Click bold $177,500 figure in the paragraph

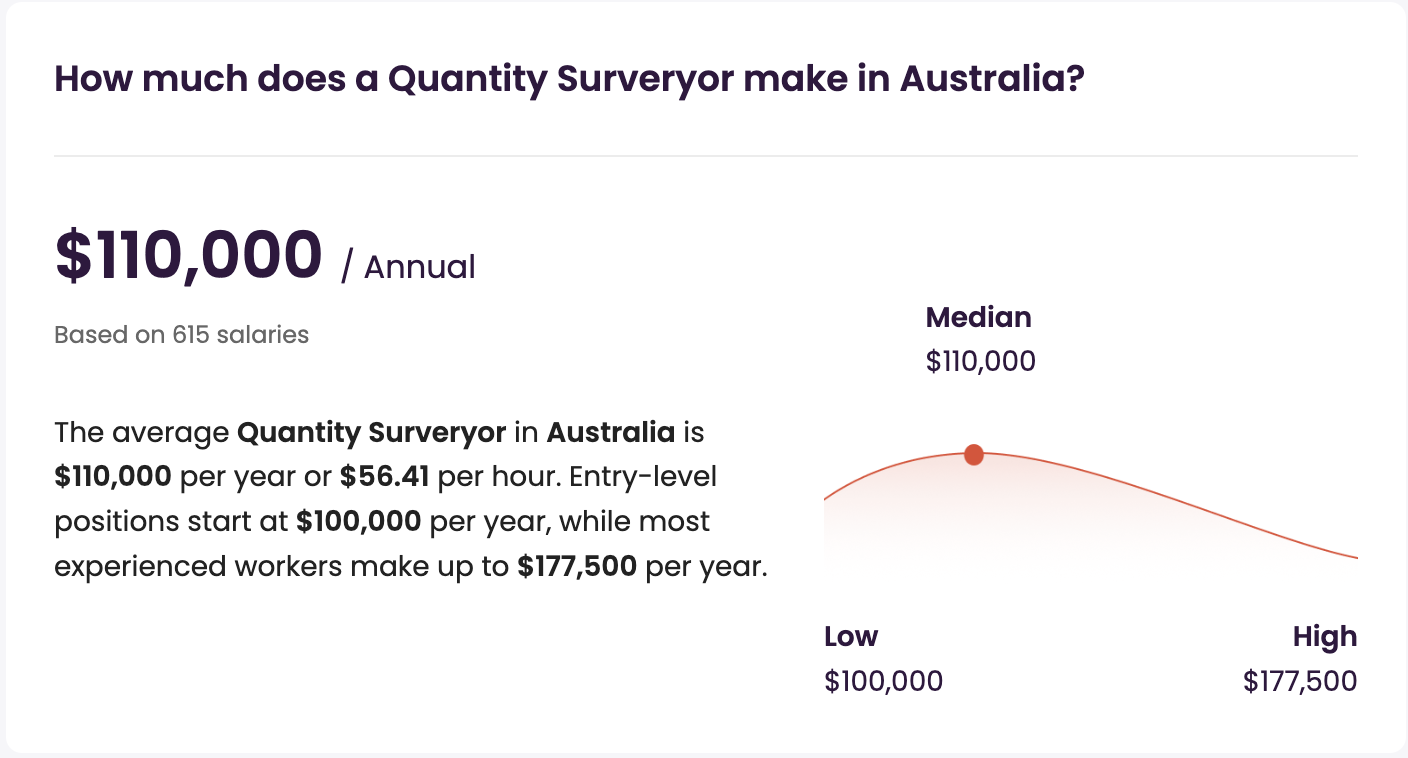pyautogui.click(x=577, y=566)
